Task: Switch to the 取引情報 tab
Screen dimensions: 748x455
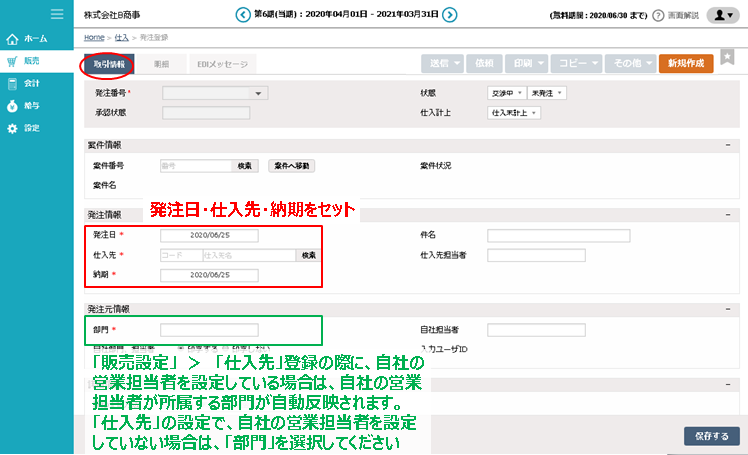Action: click(109, 63)
